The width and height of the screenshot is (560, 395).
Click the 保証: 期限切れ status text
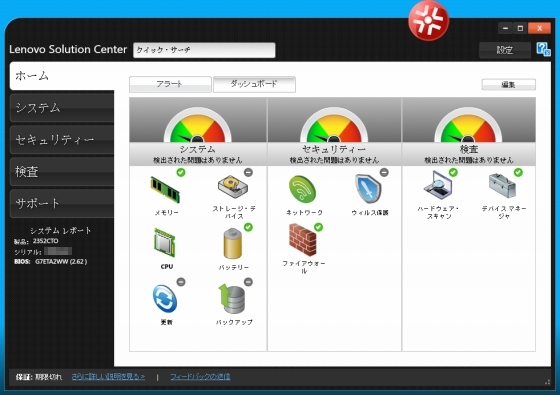[39, 377]
